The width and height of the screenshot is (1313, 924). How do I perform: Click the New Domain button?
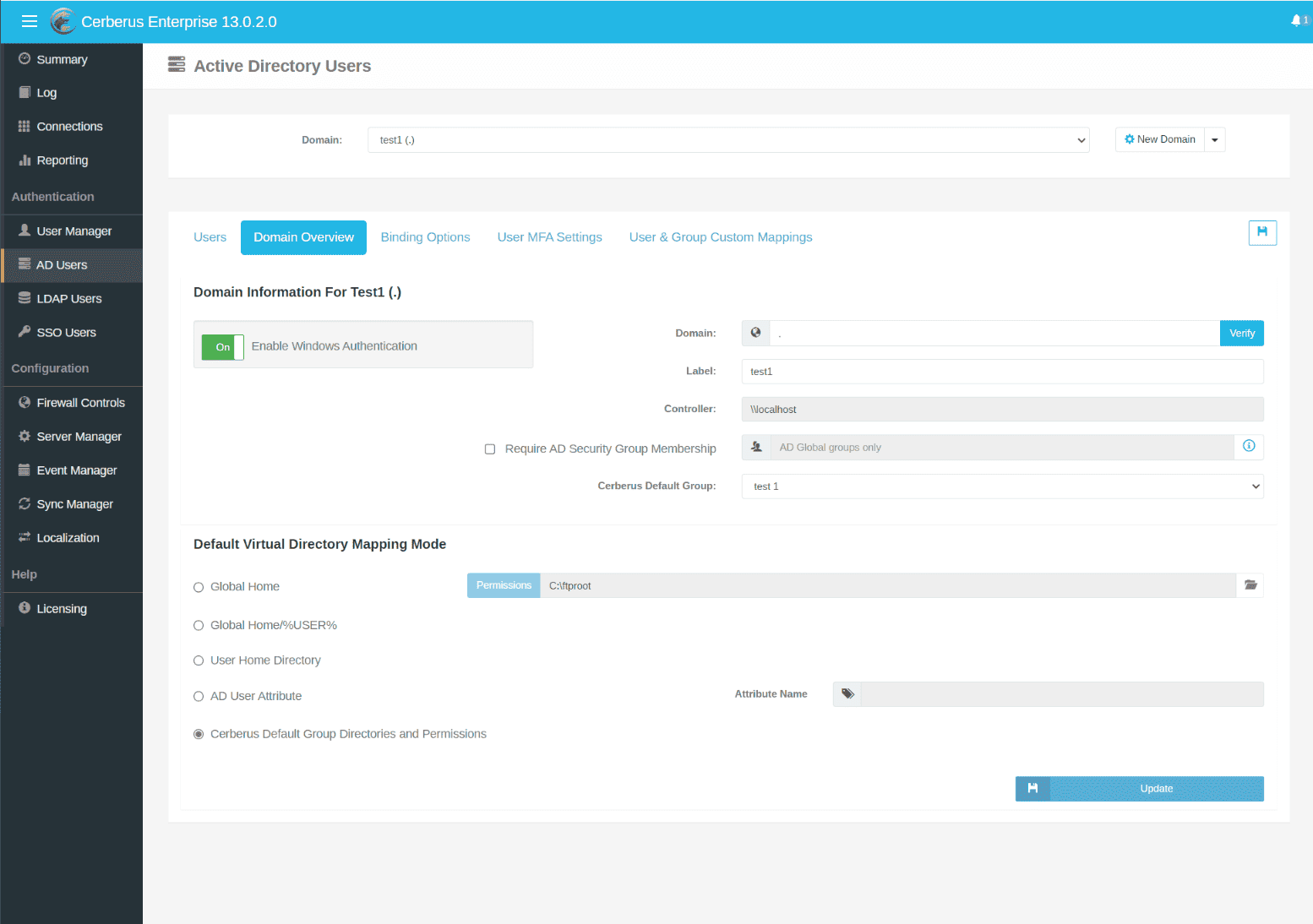point(1160,139)
